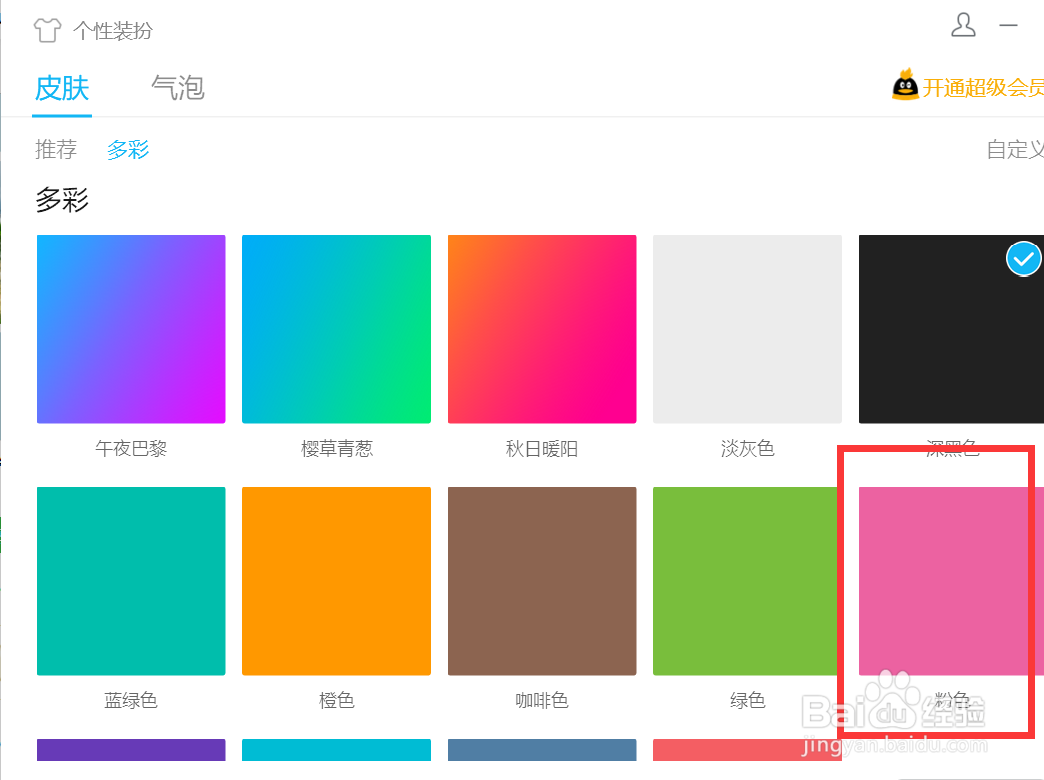This screenshot has height=780, width=1044.
Task: Open 开通超级会员 link
Action: point(983,87)
